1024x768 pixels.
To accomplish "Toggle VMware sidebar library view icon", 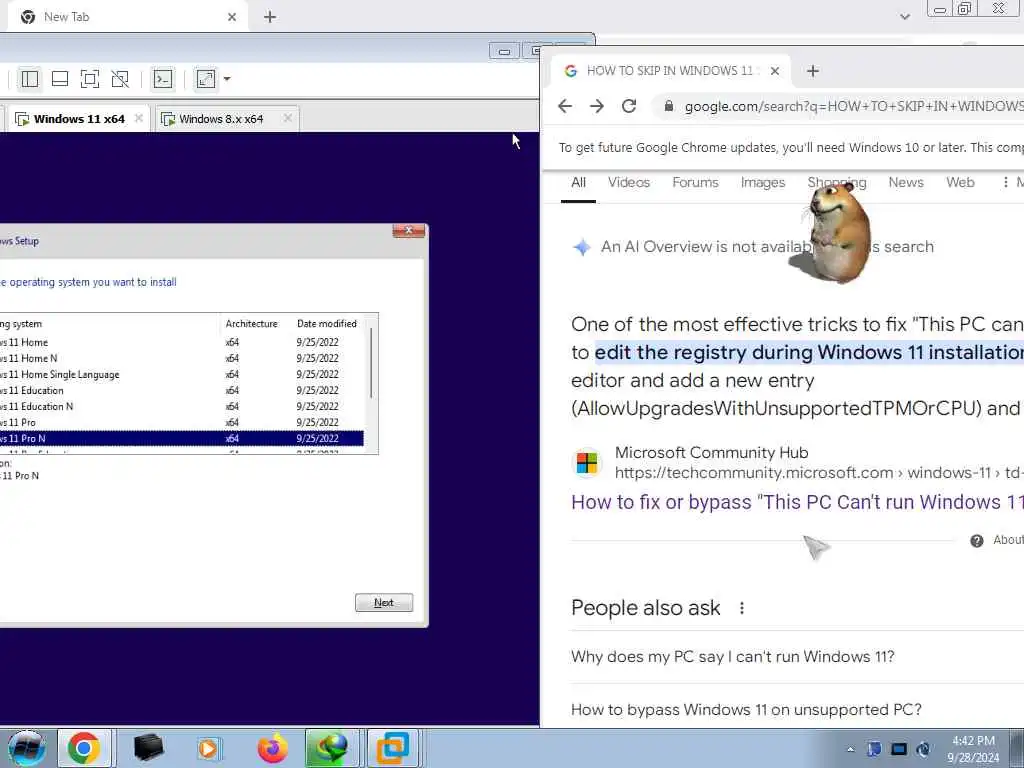I will coord(30,79).
